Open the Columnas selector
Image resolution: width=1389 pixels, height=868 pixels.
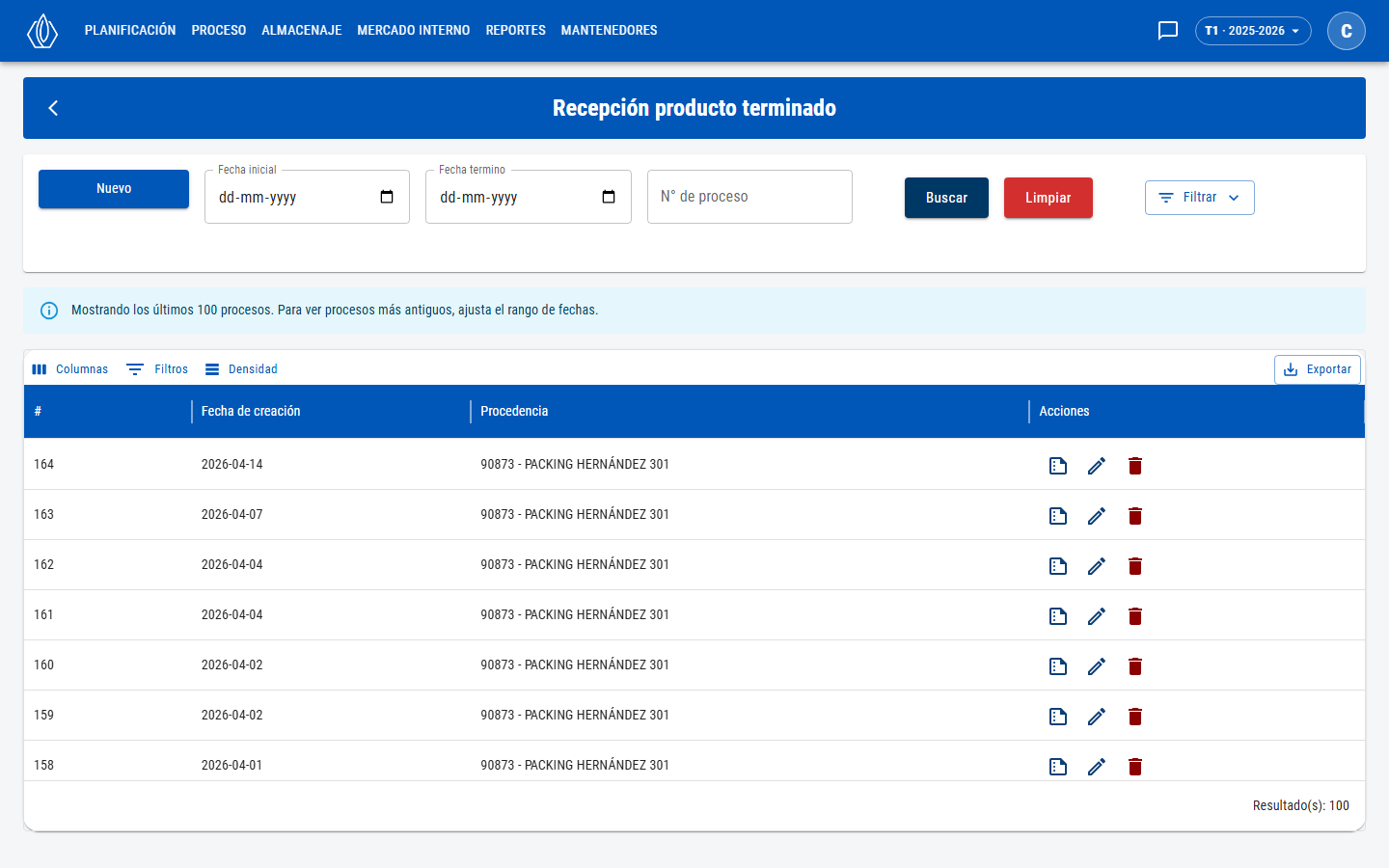tap(69, 369)
